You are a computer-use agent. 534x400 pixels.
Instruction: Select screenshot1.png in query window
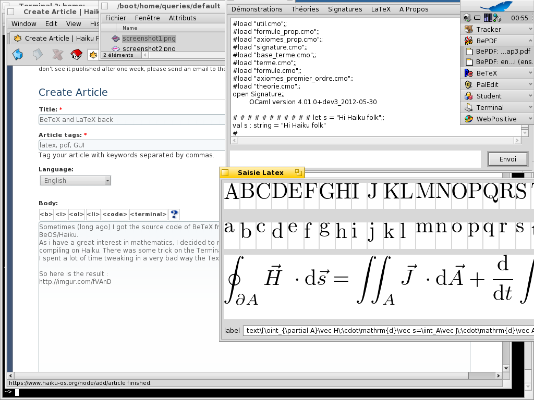click(x=148, y=38)
